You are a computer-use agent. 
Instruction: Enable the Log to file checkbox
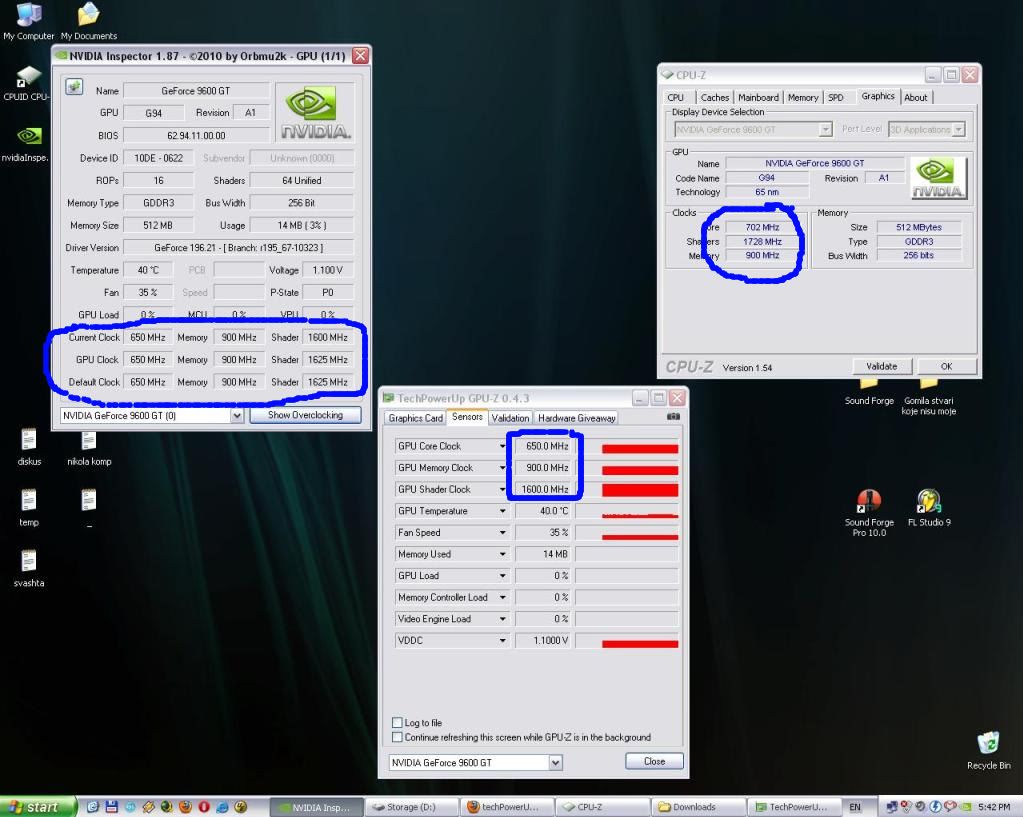click(397, 722)
